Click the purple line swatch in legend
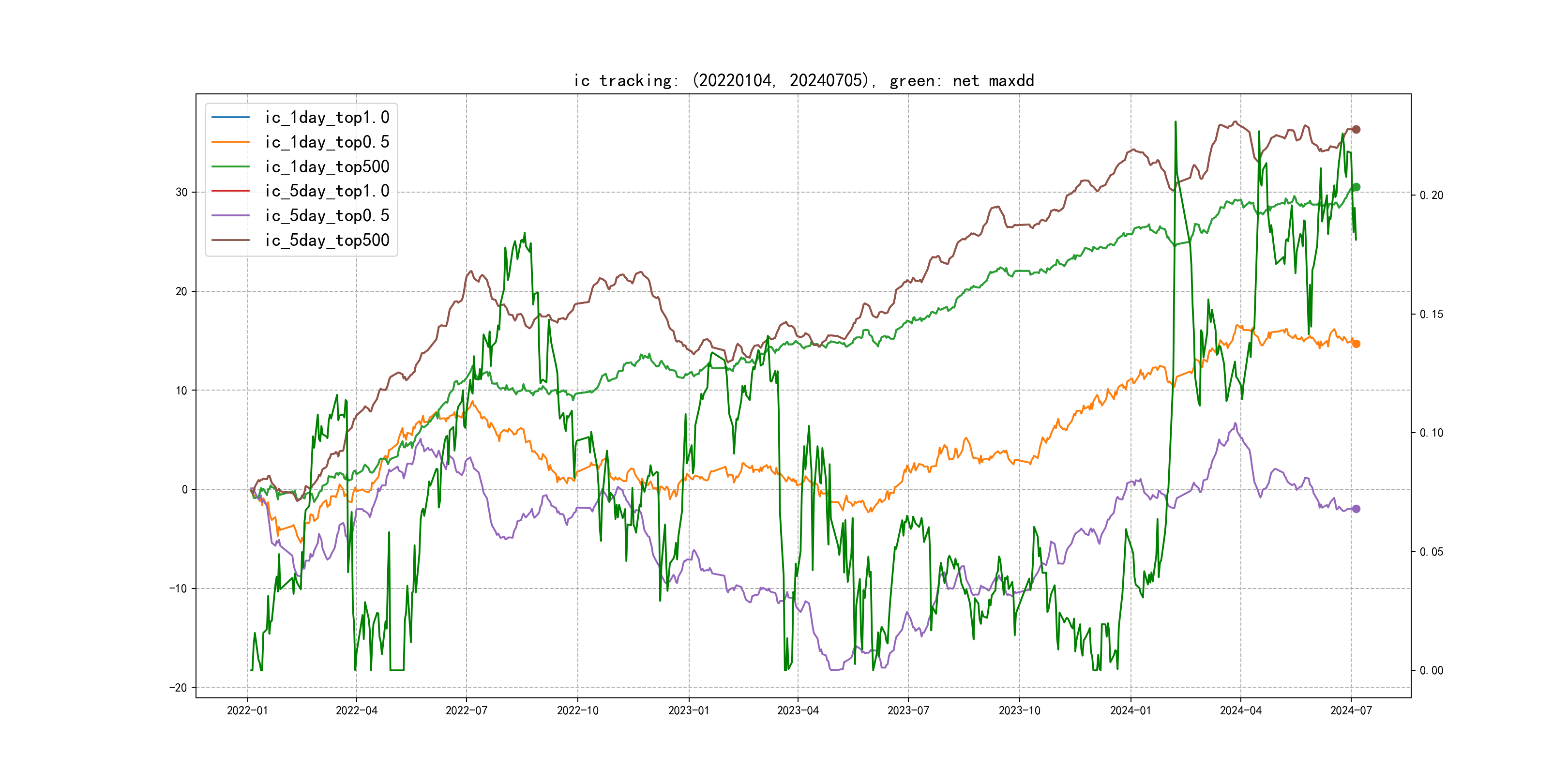Image resolution: width=1568 pixels, height=784 pixels. point(230,215)
